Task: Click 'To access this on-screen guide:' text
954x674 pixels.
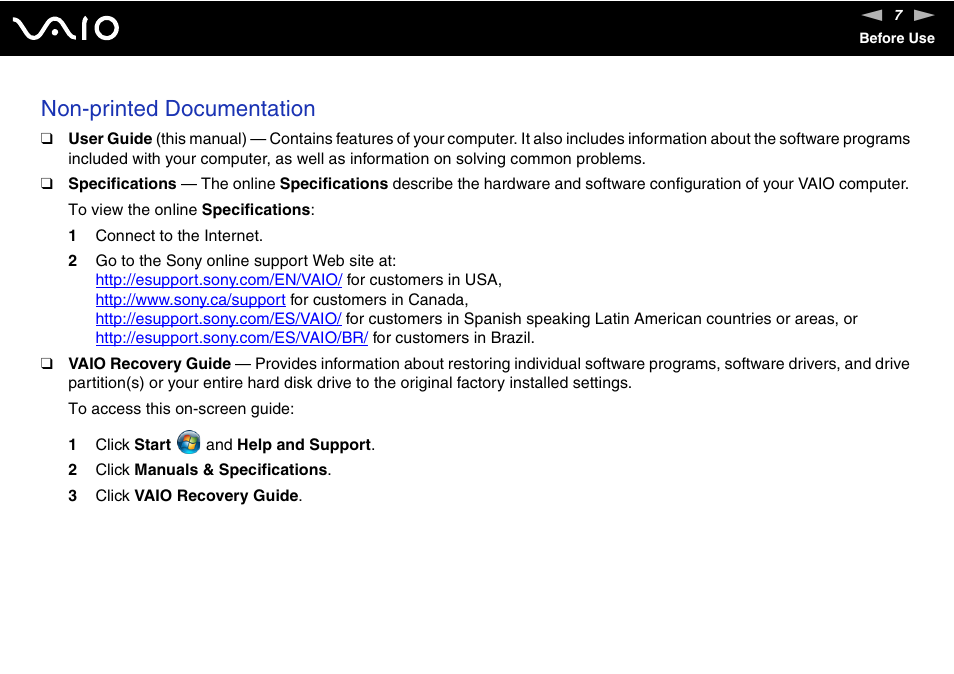Action: pyautogui.click(x=181, y=409)
